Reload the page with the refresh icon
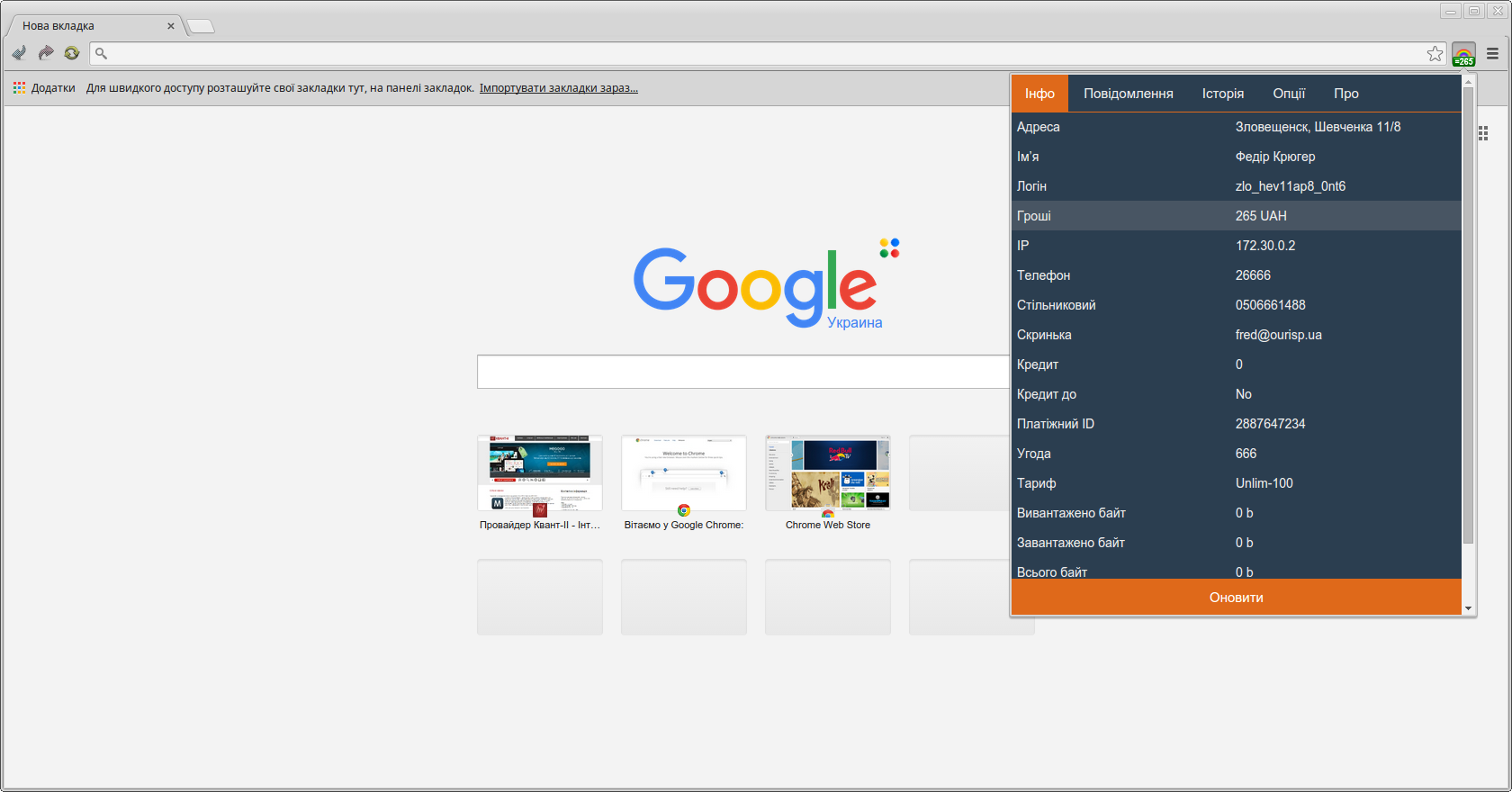This screenshot has width=1512, height=792. 72,54
